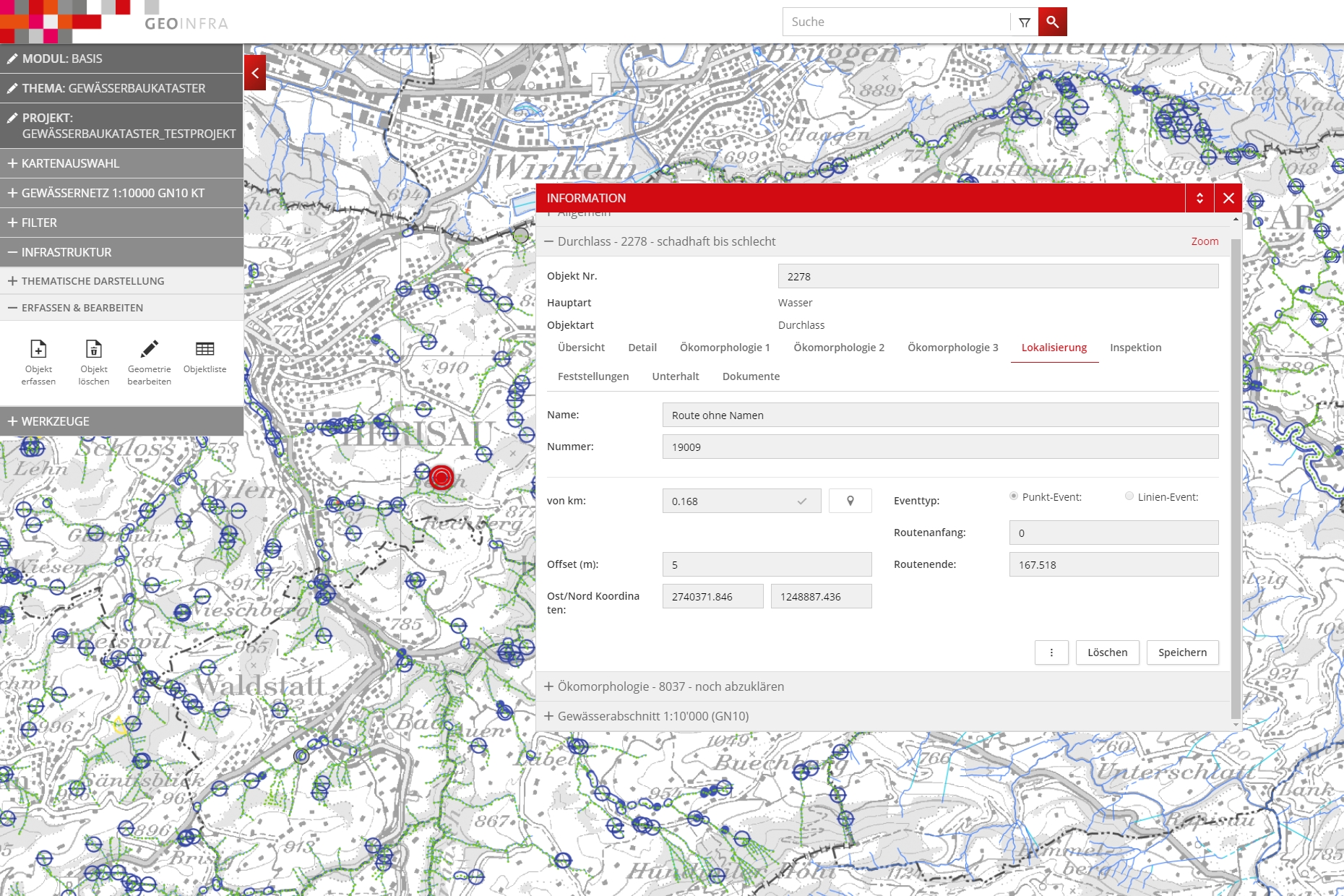Screen dimensions: 1344x896
Task: Click the Speichern button
Action: [1182, 652]
